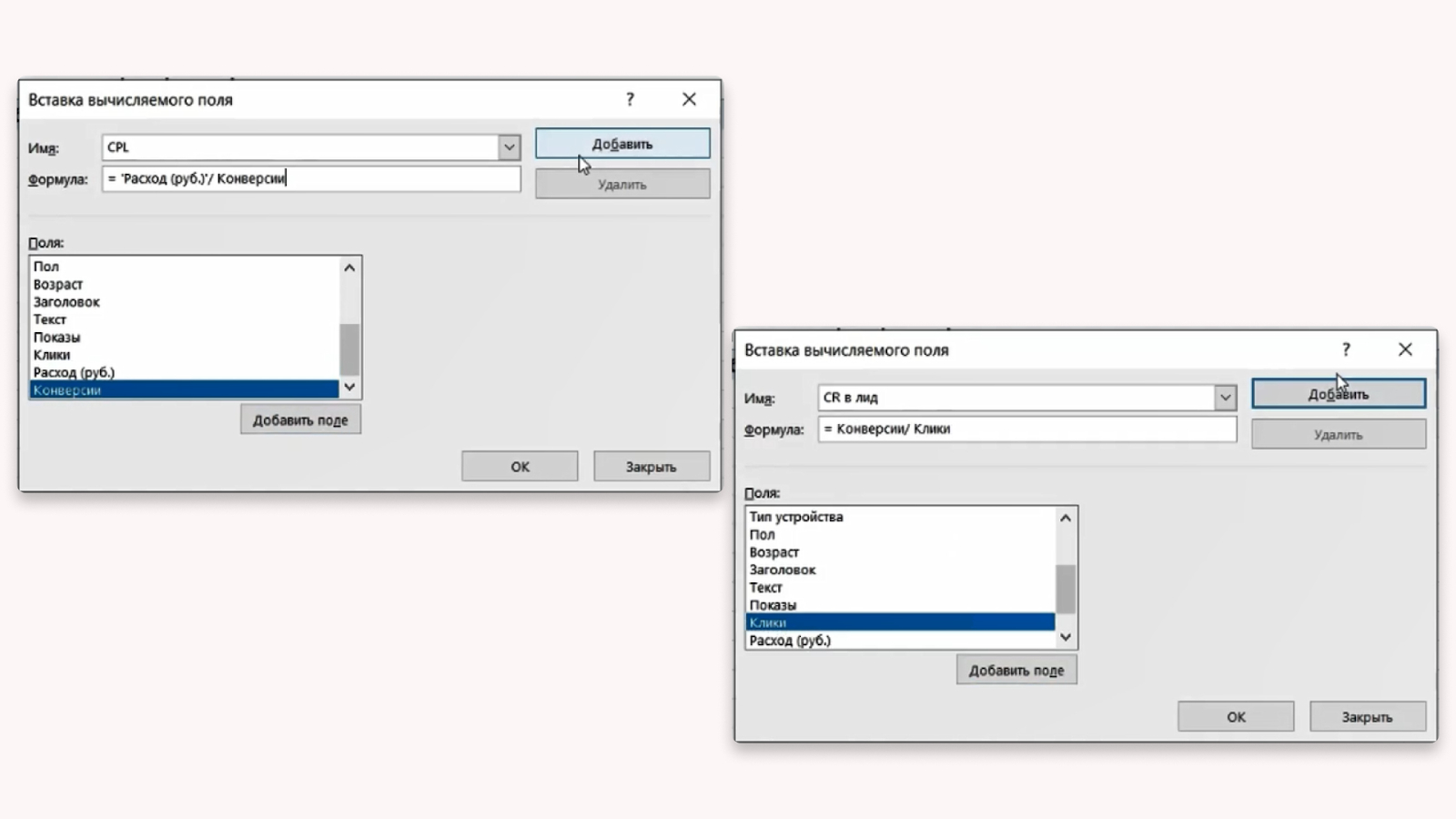The height and width of the screenshot is (819, 1456).
Task: Select Расход (руб.) in CR в лид fields list
Action: (x=901, y=640)
